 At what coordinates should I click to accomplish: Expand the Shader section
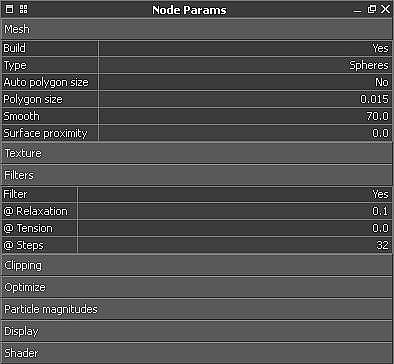coord(197,353)
